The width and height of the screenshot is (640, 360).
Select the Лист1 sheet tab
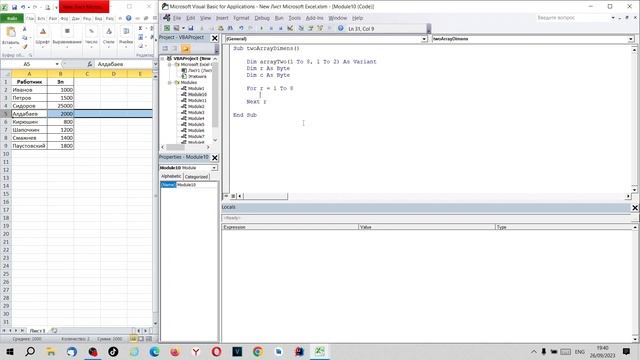point(37,330)
